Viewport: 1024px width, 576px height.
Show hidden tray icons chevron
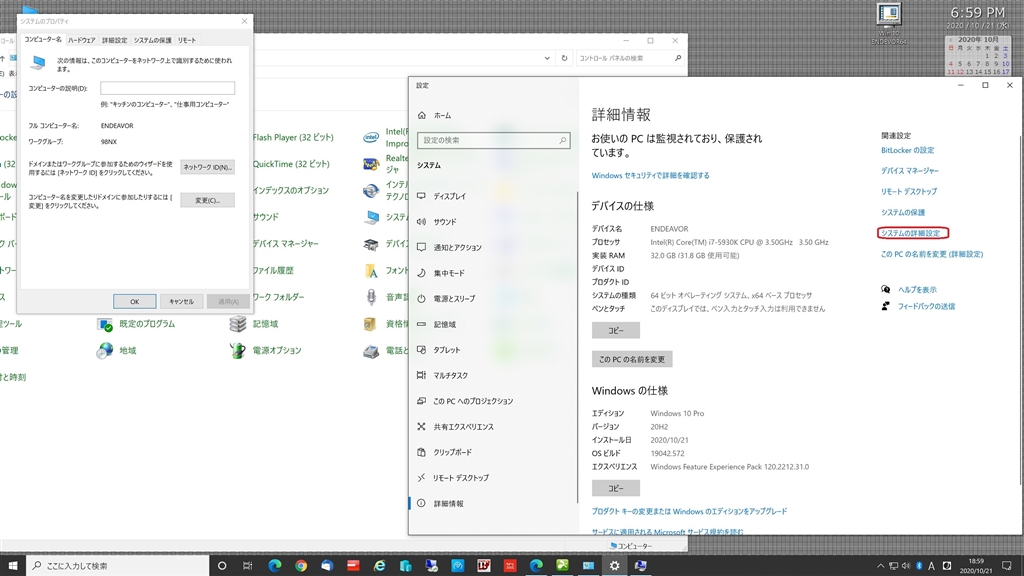(x=880, y=566)
